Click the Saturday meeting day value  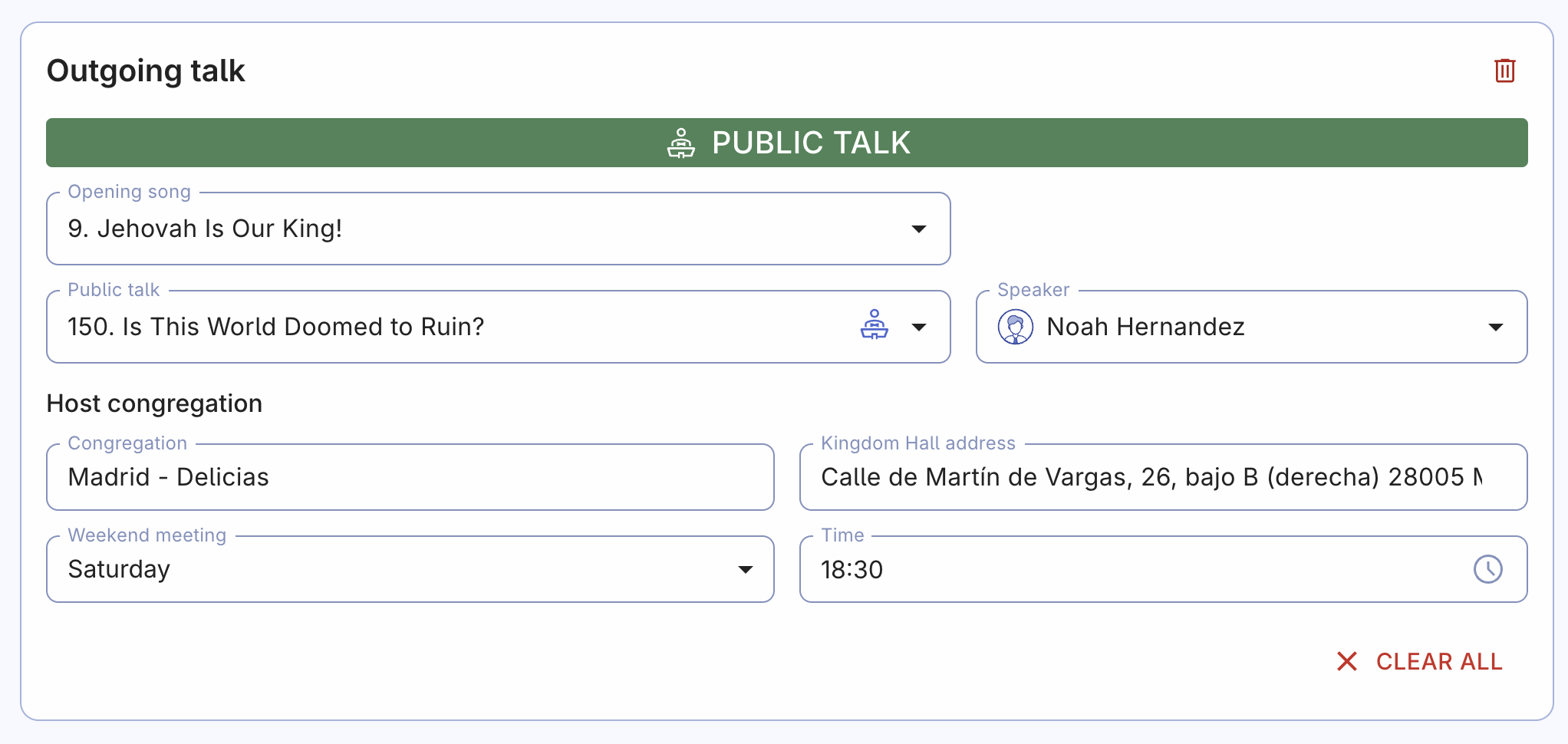pyautogui.click(x=119, y=569)
